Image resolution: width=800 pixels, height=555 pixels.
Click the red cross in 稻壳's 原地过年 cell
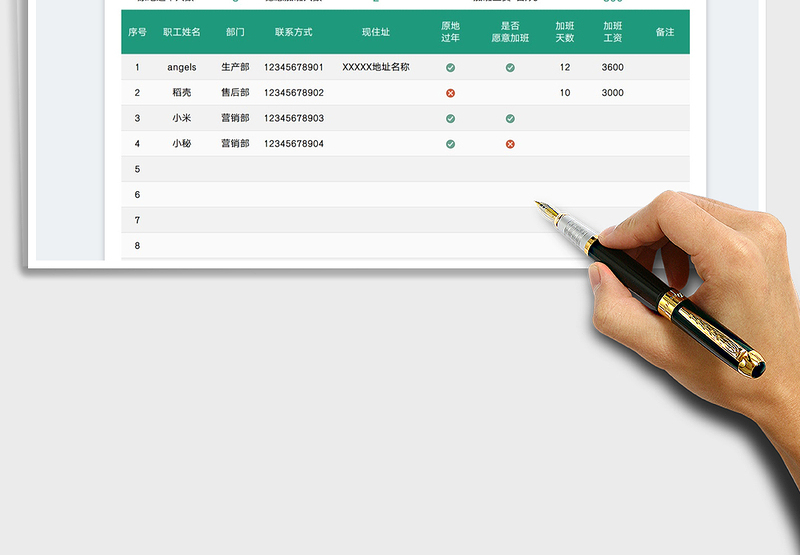click(x=450, y=93)
